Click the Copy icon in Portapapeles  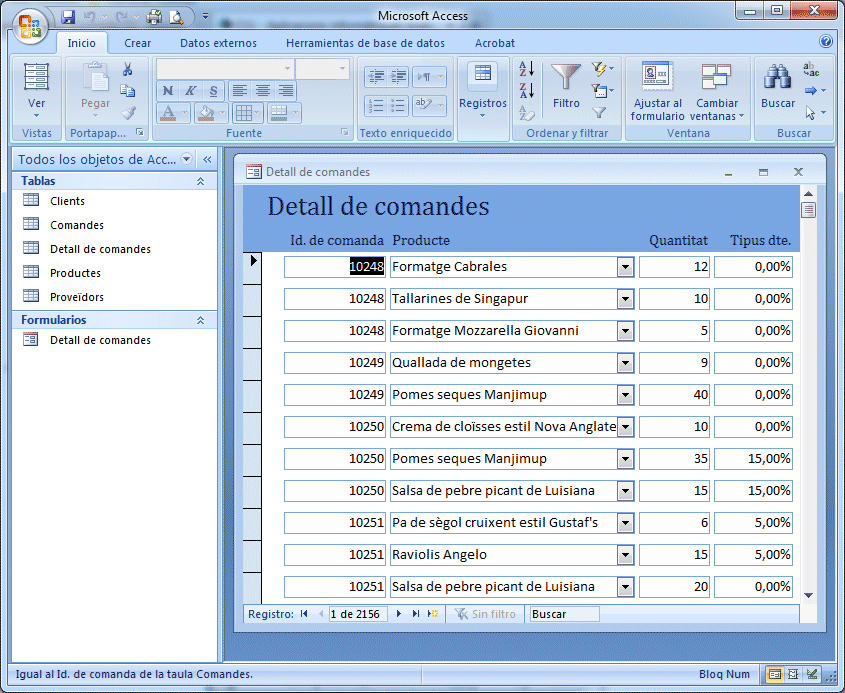pyautogui.click(x=128, y=91)
